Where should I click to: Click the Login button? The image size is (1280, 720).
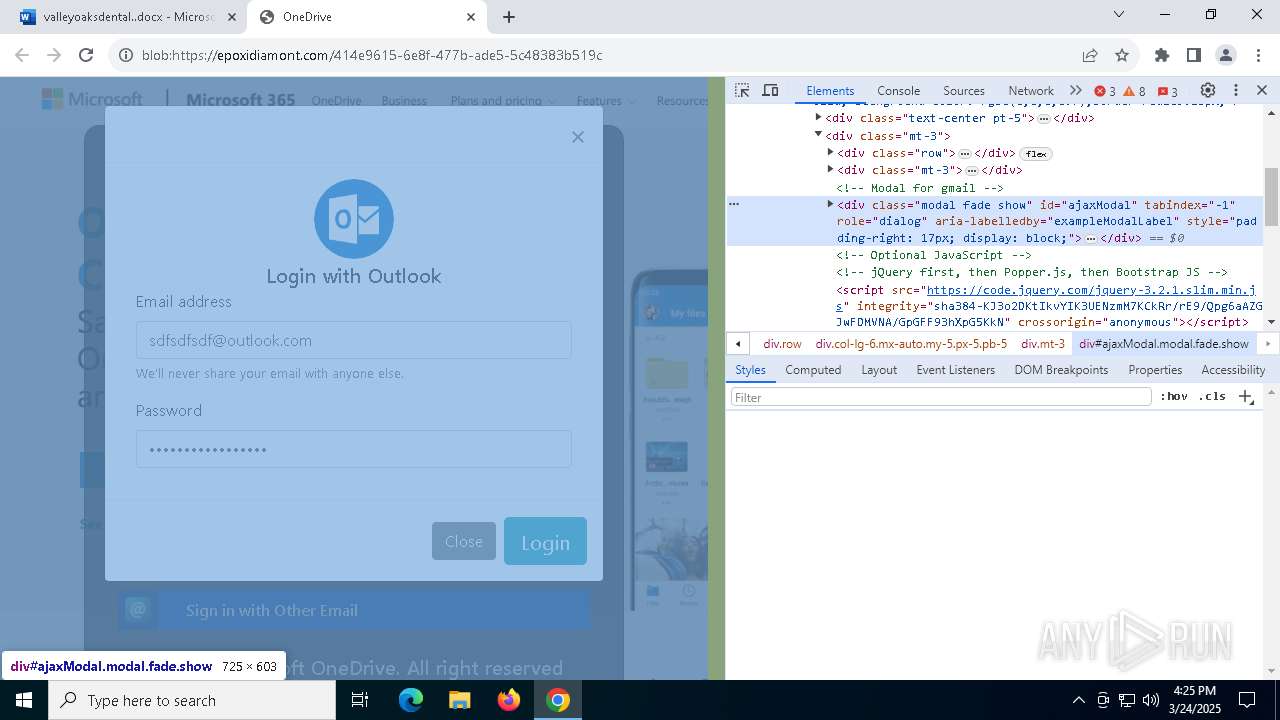click(x=545, y=541)
